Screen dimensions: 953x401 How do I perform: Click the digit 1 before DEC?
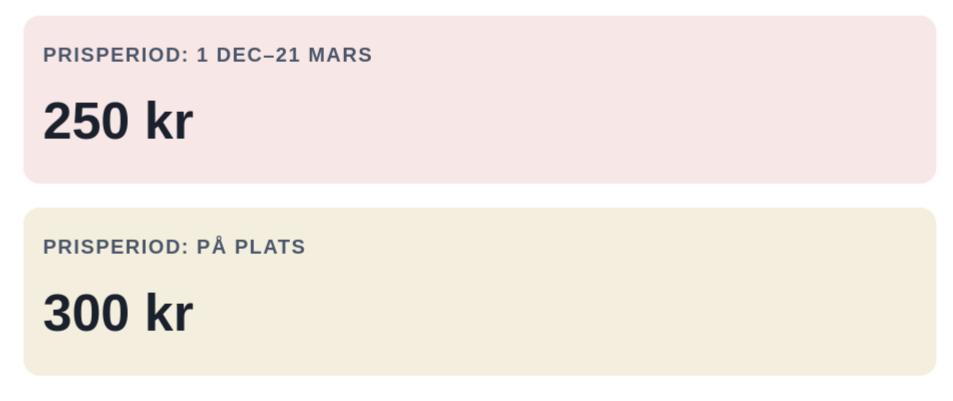tap(202, 55)
